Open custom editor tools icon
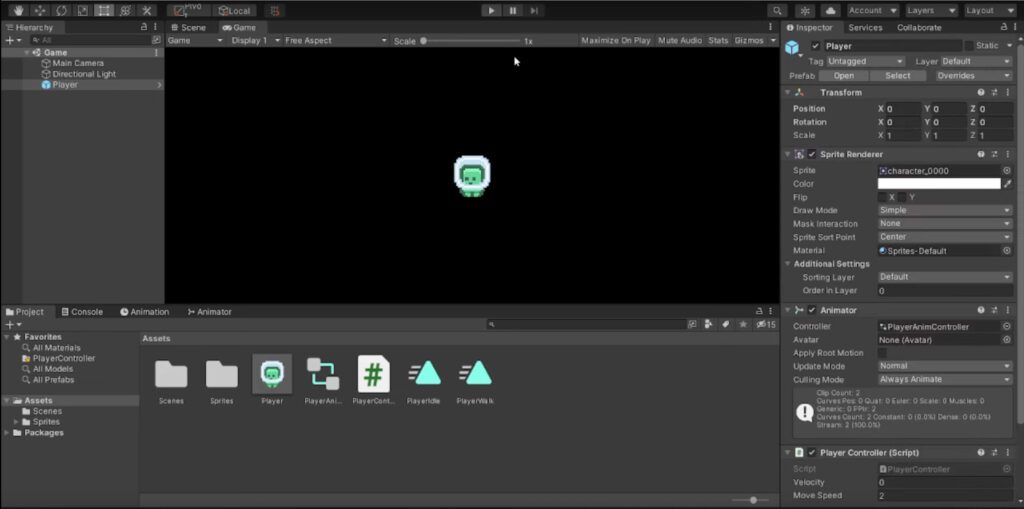Viewport: 1024px width, 509px height. tap(147, 10)
